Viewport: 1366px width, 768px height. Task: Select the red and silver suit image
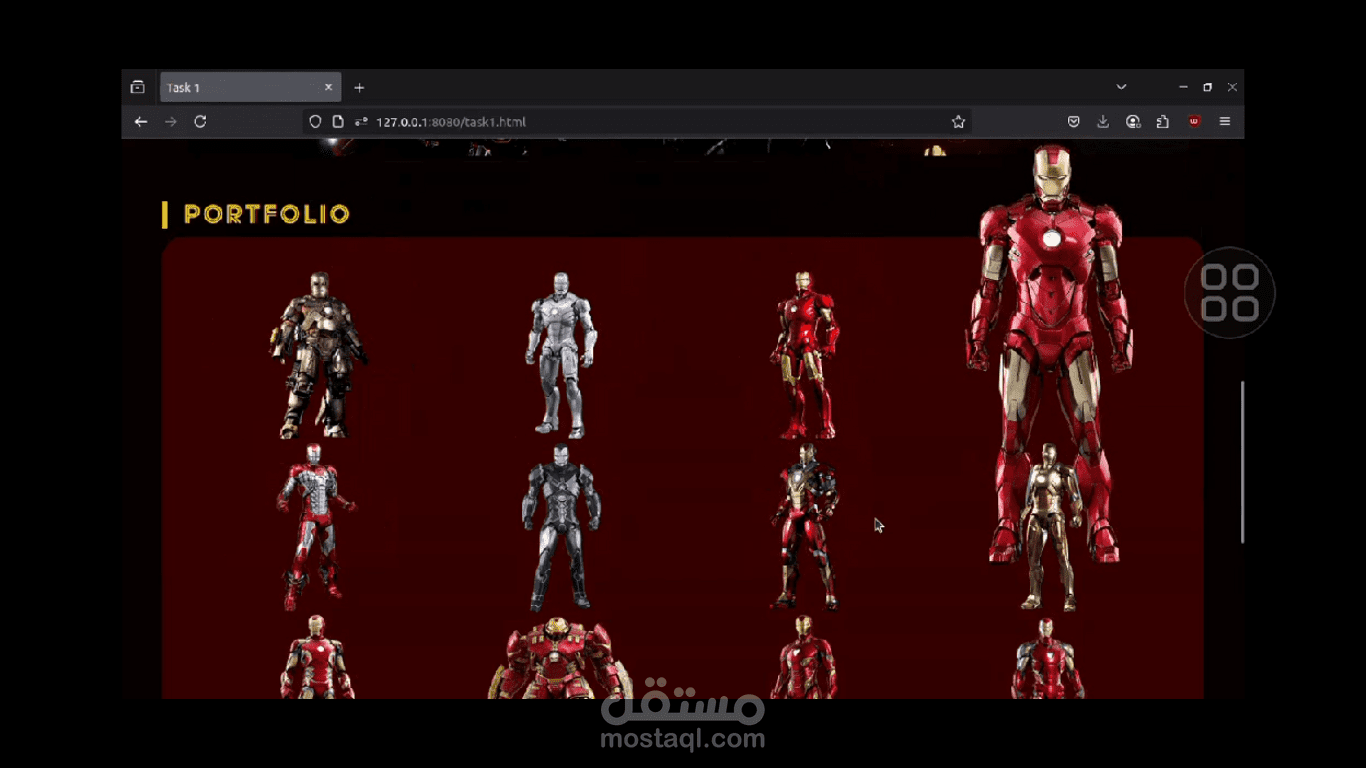(316, 527)
